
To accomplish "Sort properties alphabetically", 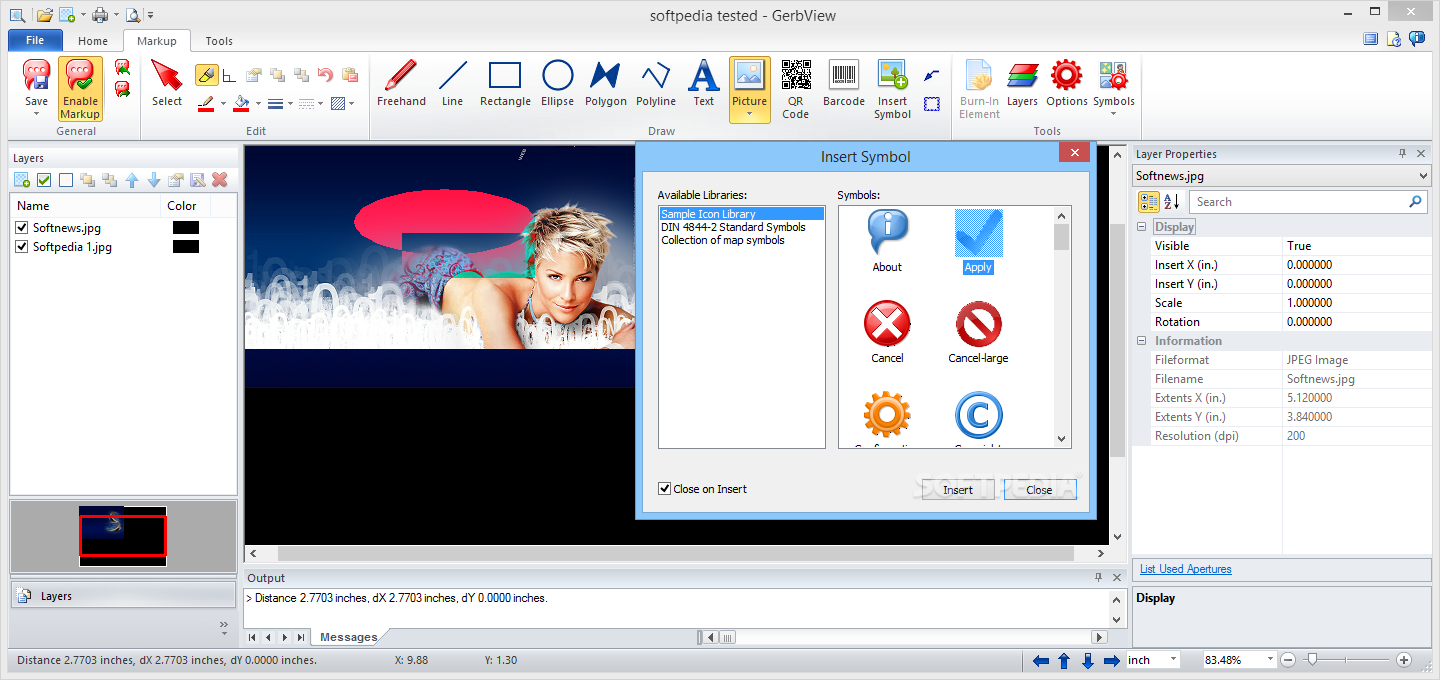I will 1171,202.
